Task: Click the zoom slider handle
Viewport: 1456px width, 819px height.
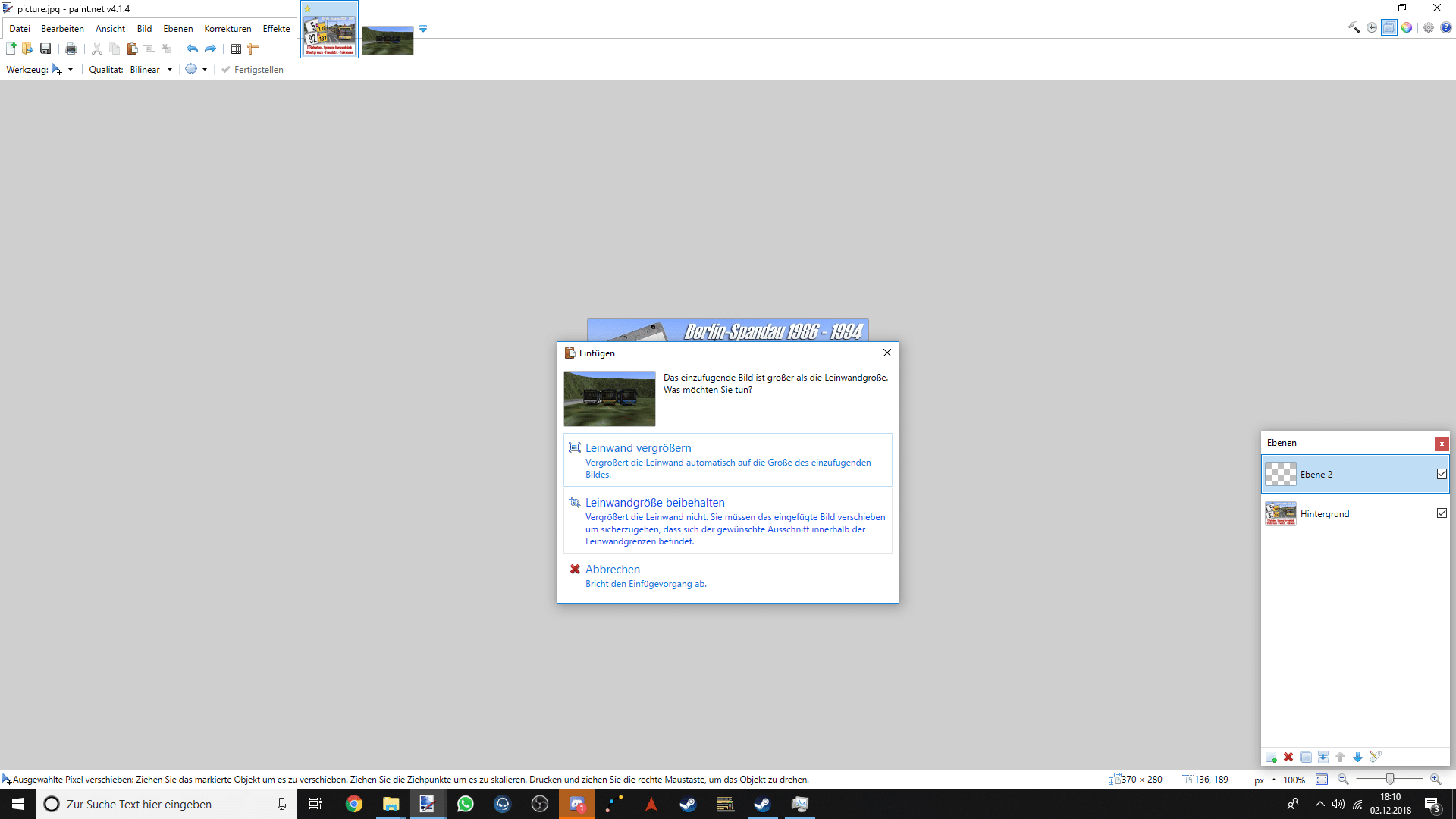Action: [x=1389, y=780]
